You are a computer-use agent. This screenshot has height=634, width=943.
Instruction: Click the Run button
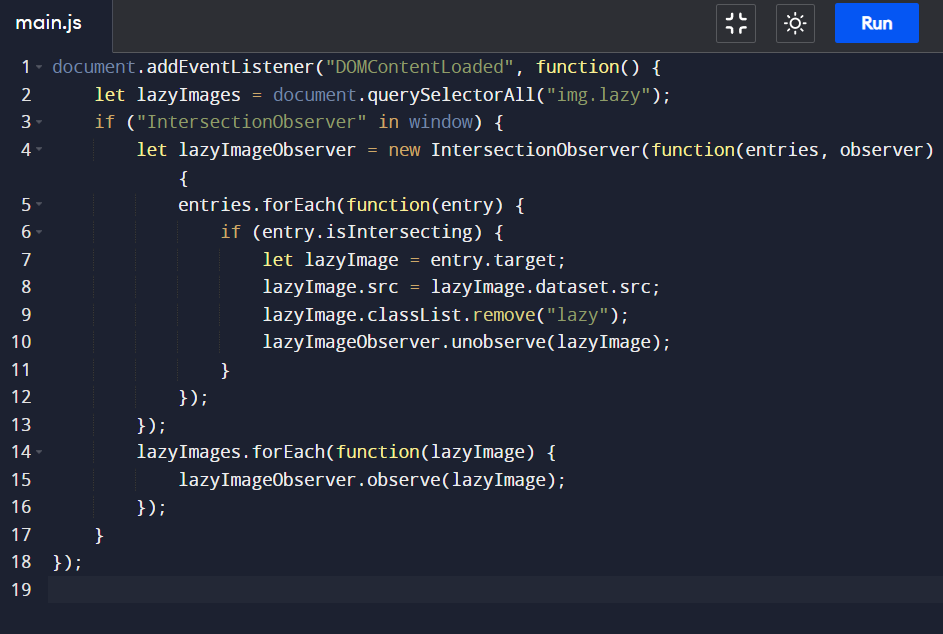point(876,23)
